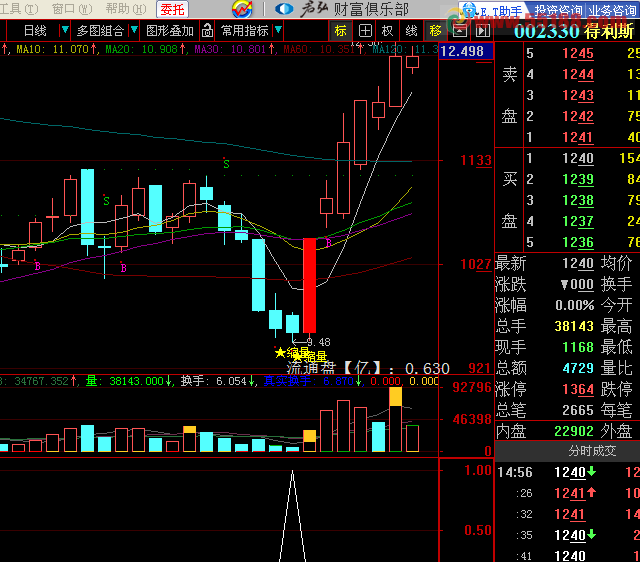Click the collapse panel window icon
Viewport: 640px width, 562px height.
[x=460, y=31]
